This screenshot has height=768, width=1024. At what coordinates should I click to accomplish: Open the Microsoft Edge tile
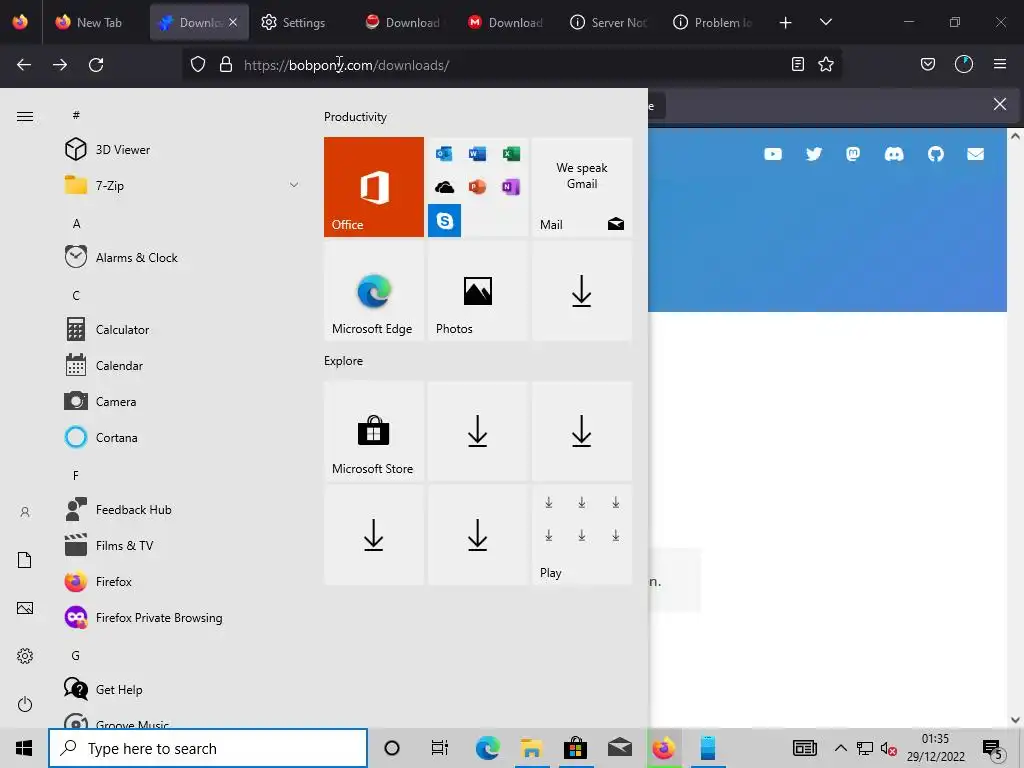[x=374, y=291]
